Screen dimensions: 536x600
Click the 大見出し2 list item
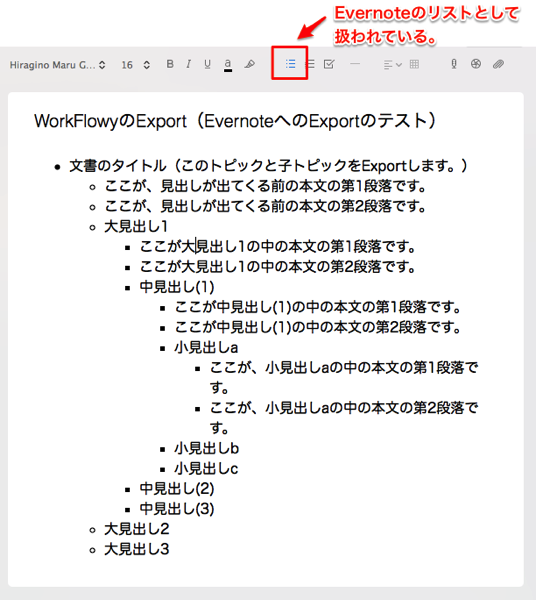(137, 529)
